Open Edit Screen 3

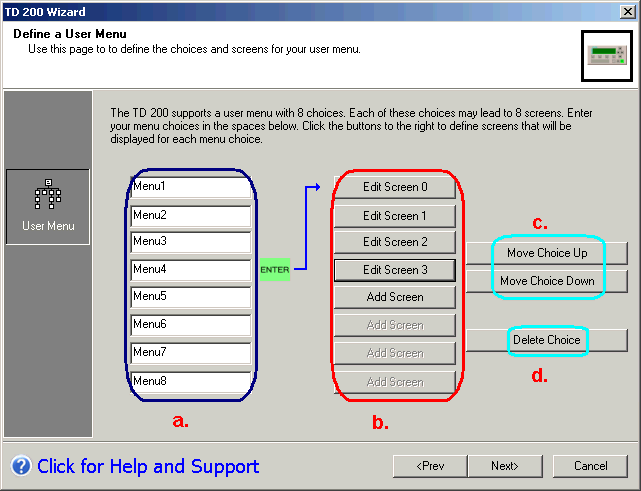coord(395,270)
